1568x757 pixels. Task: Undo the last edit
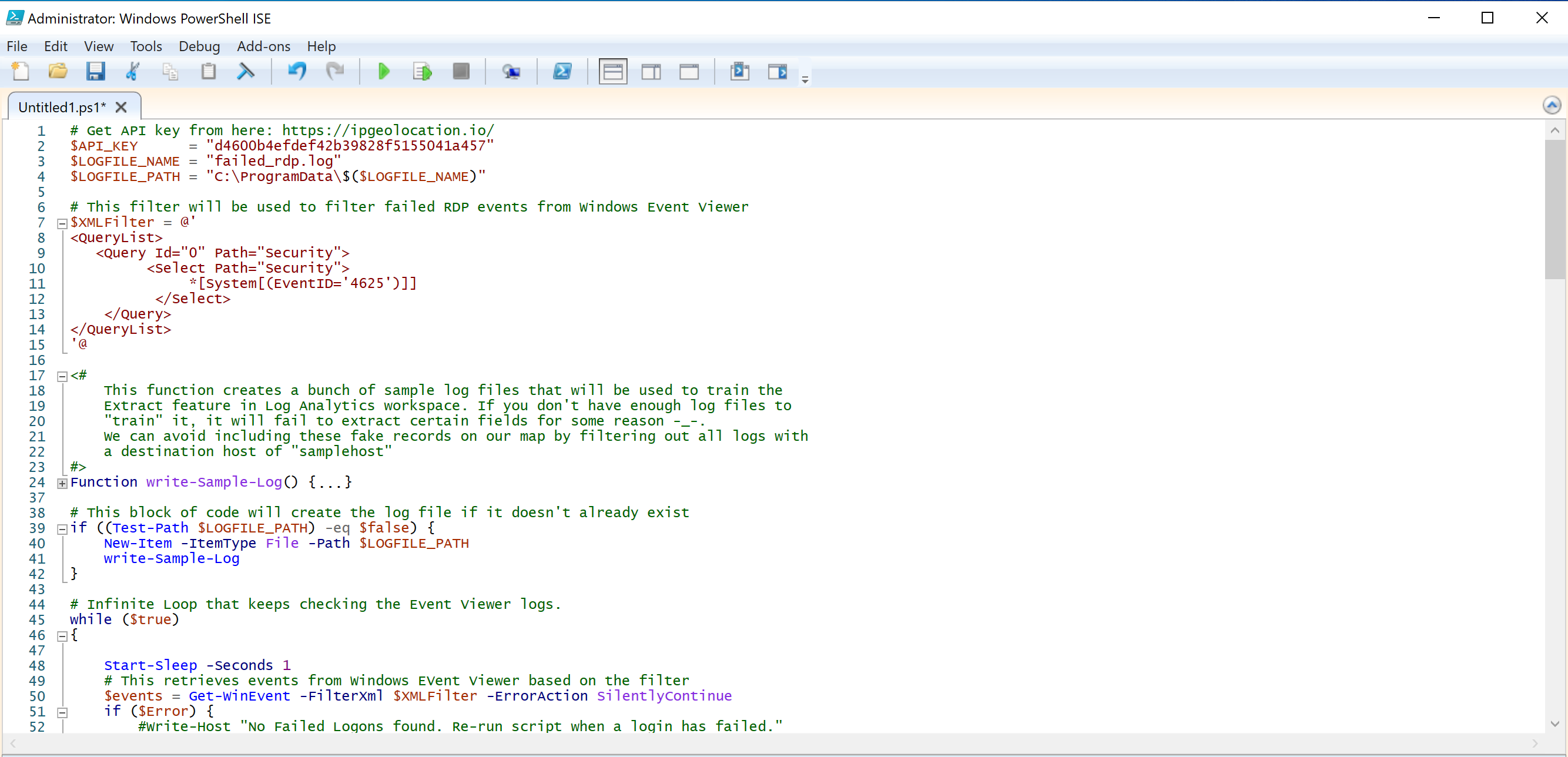tap(297, 71)
